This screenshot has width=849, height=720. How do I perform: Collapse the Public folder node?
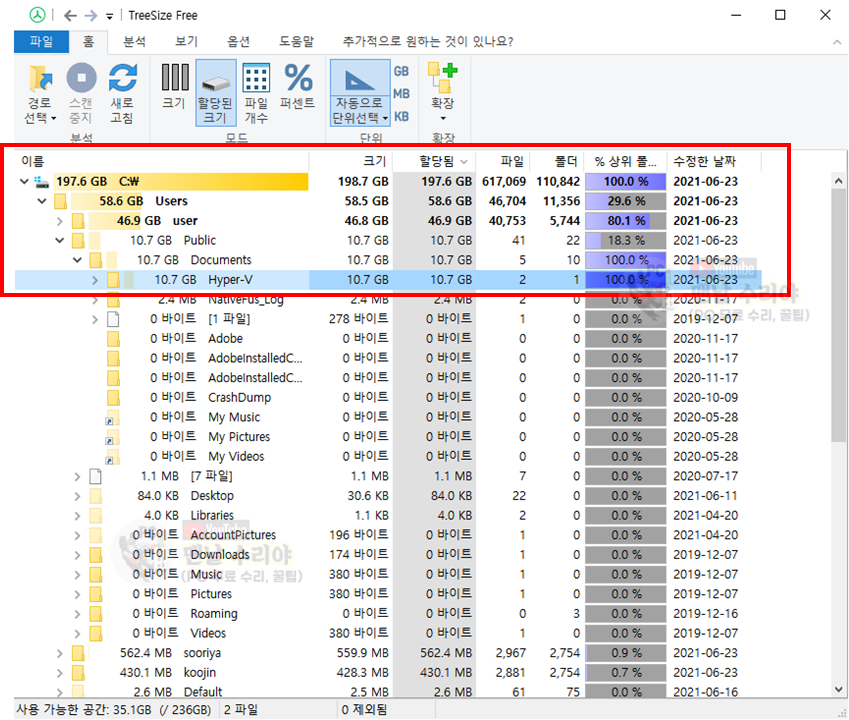point(60,240)
